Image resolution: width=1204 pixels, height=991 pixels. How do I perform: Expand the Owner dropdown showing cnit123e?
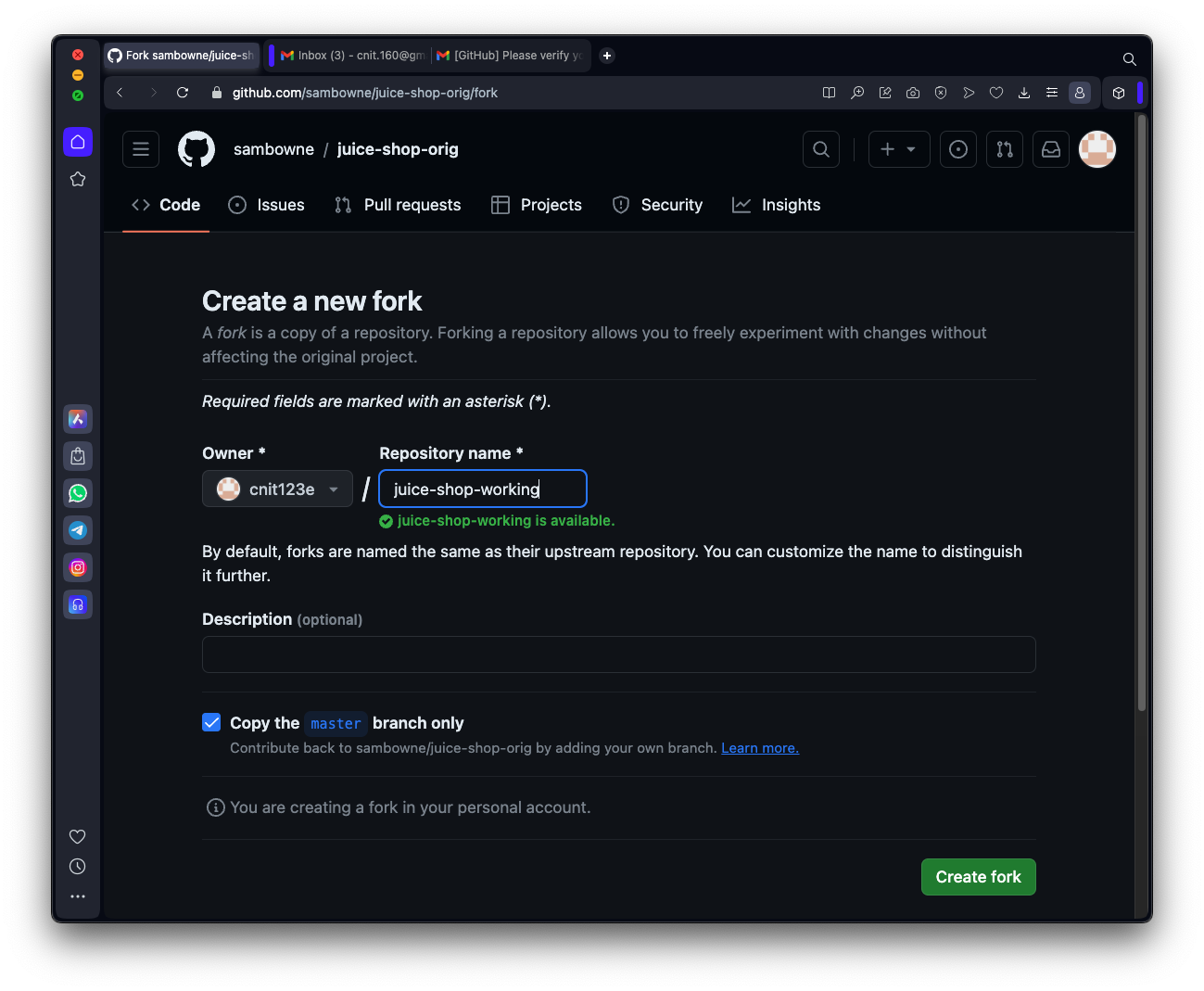point(277,489)
